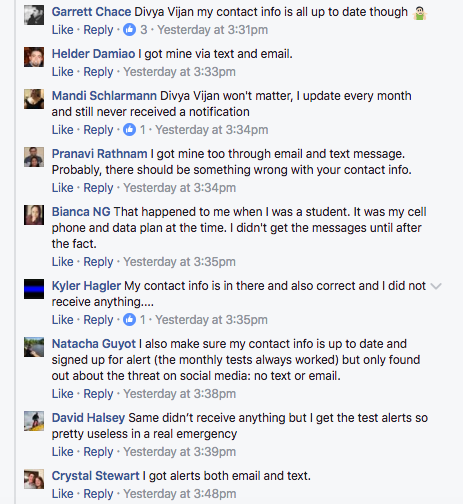Image resolution: width=463 pixels, height=504 pixels.
Task: Open Mandi Schlarmann's profile name link
Action: [104, 96]
